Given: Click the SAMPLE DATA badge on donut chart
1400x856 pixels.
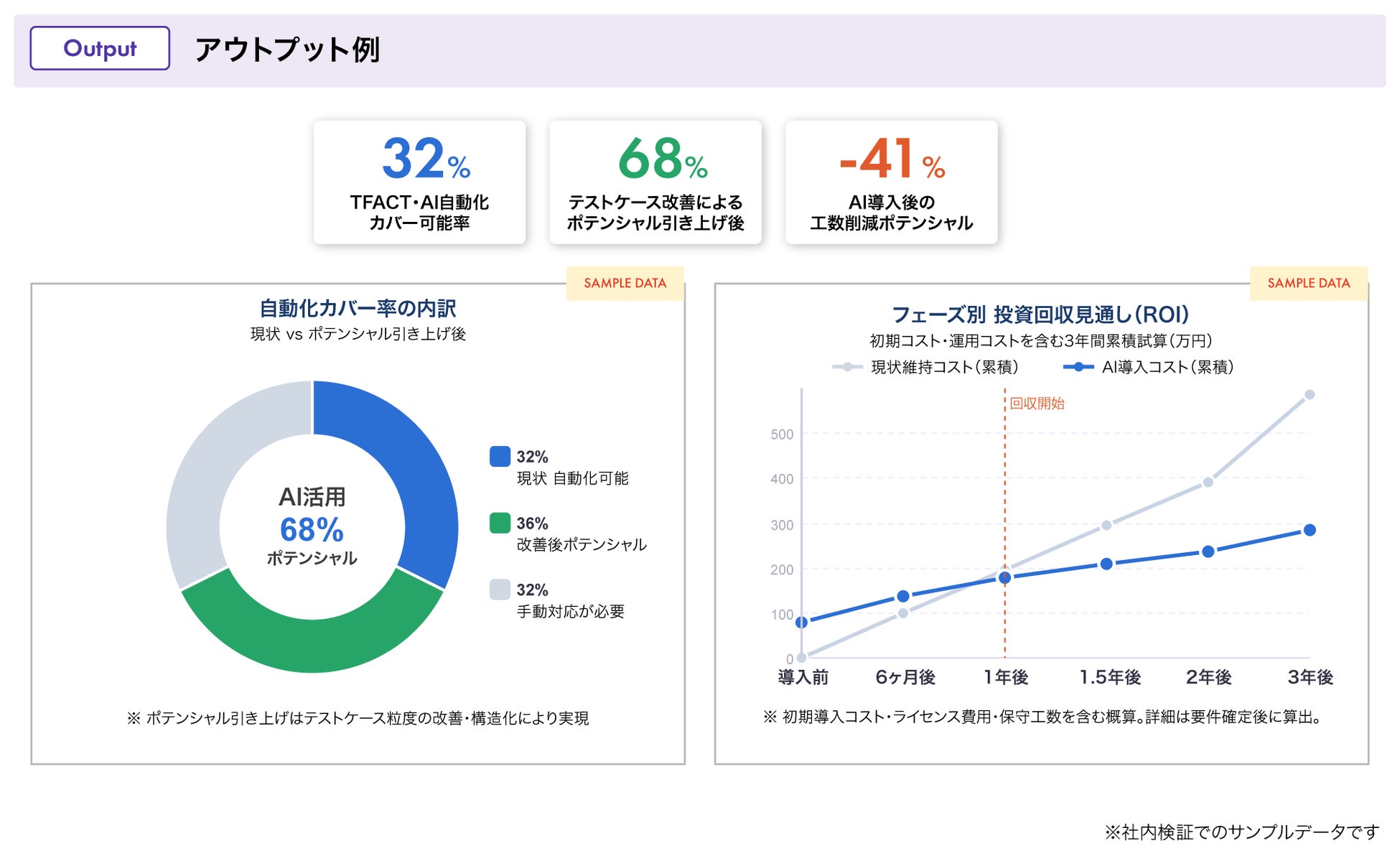Looking at the screenshot, I should pyautogui.click(x=625, y=283).
